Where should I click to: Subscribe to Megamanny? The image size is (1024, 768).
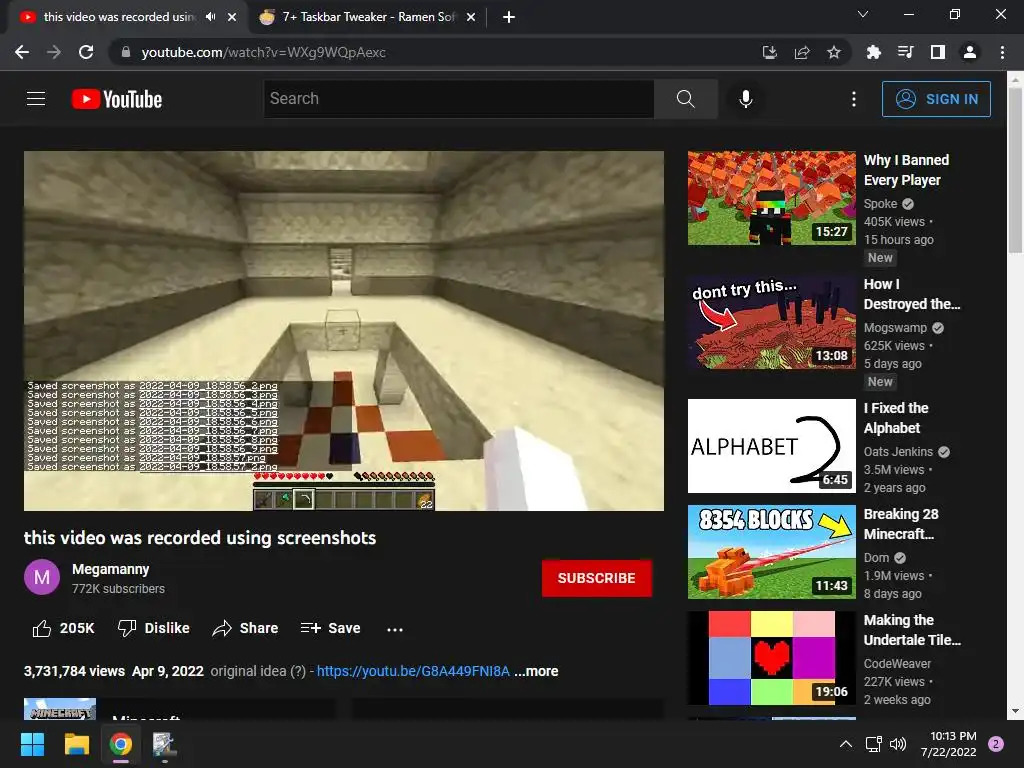coord(596,578)
